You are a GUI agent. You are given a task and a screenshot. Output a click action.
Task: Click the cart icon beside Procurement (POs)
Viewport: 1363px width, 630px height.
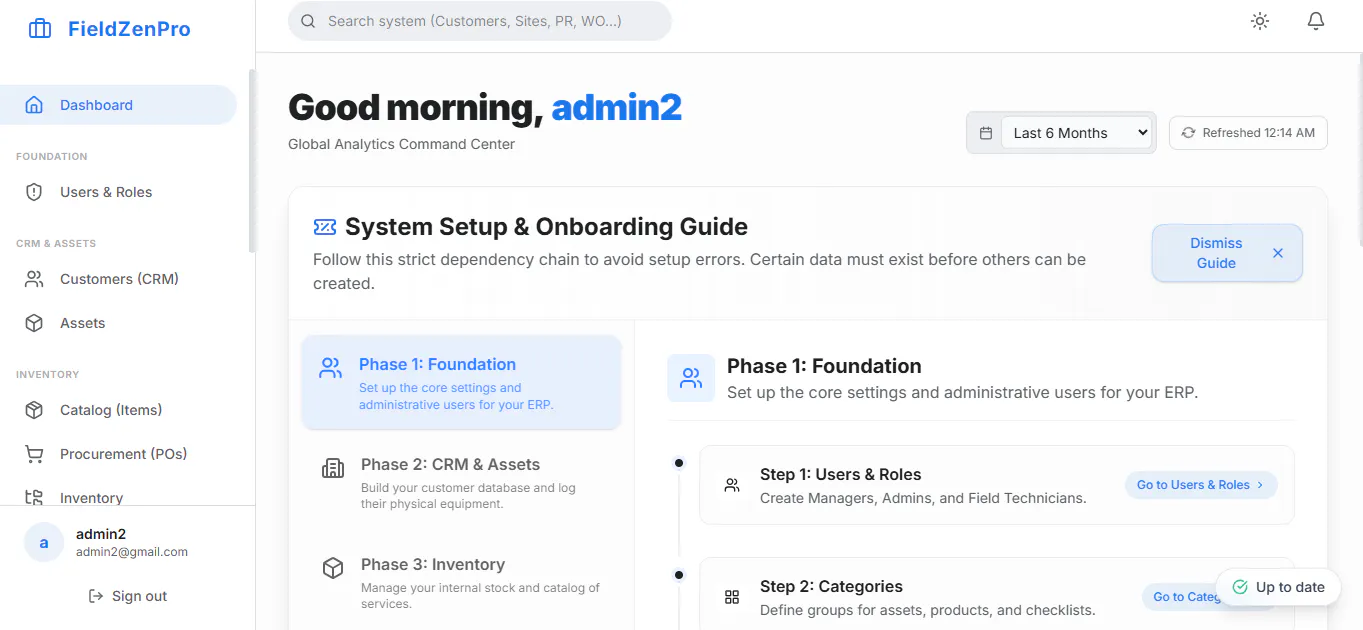click(34, 454)
